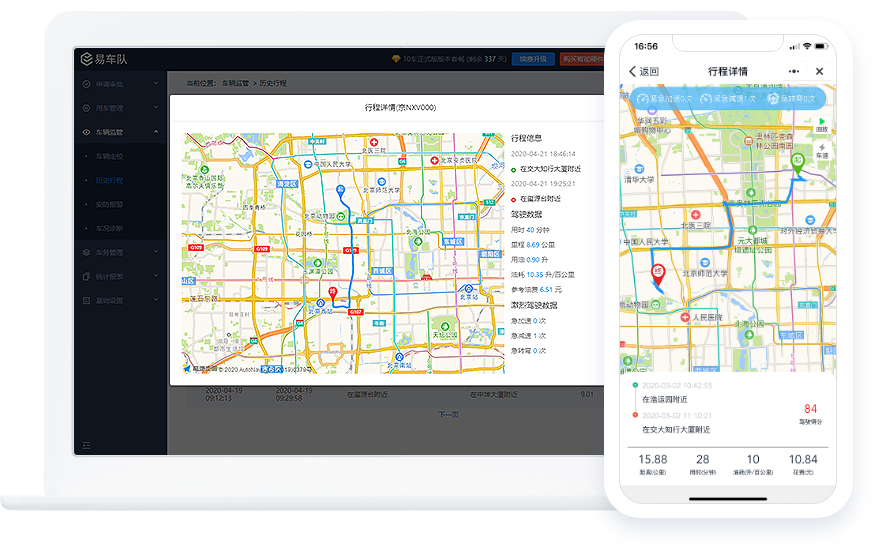Click the 申请审批 checkmark sidebar icon
This screenshot has width=883, height=558.
86,84
